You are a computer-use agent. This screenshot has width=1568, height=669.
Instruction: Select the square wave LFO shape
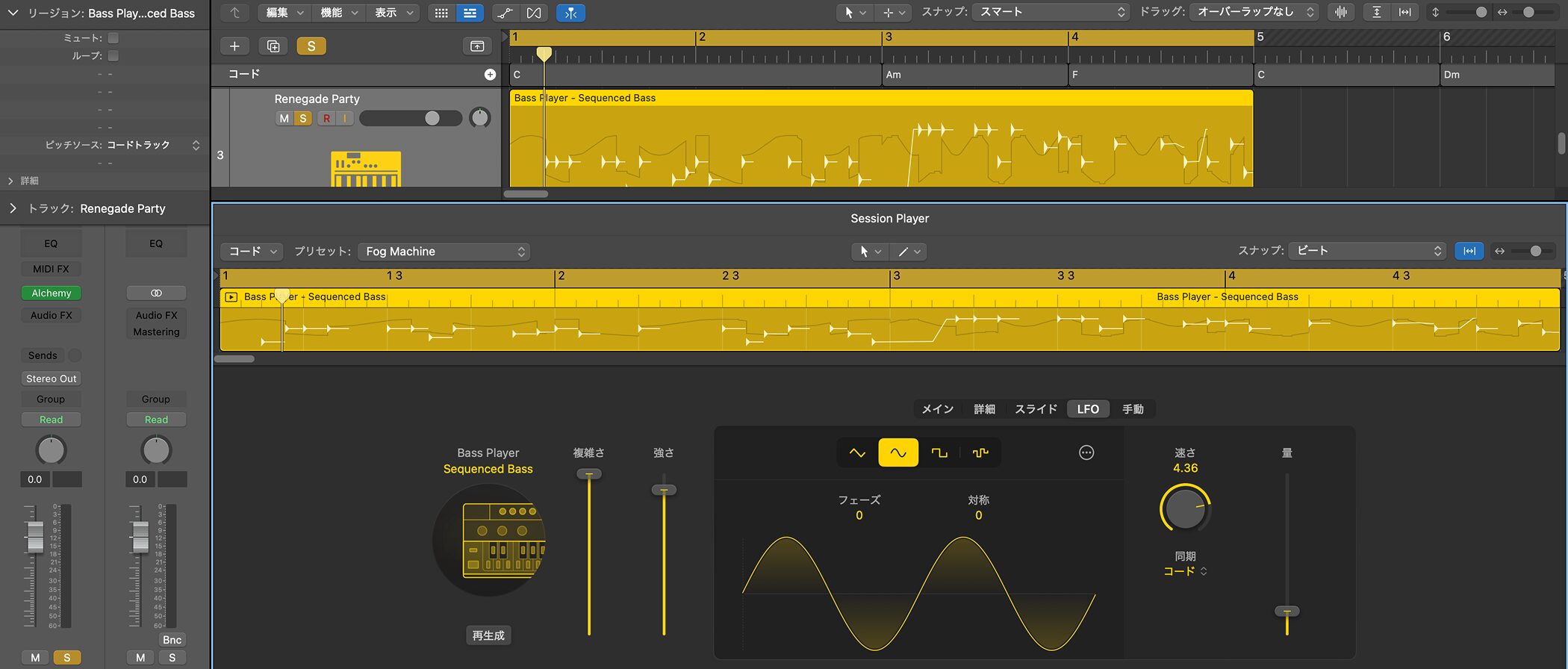point(939,452)
